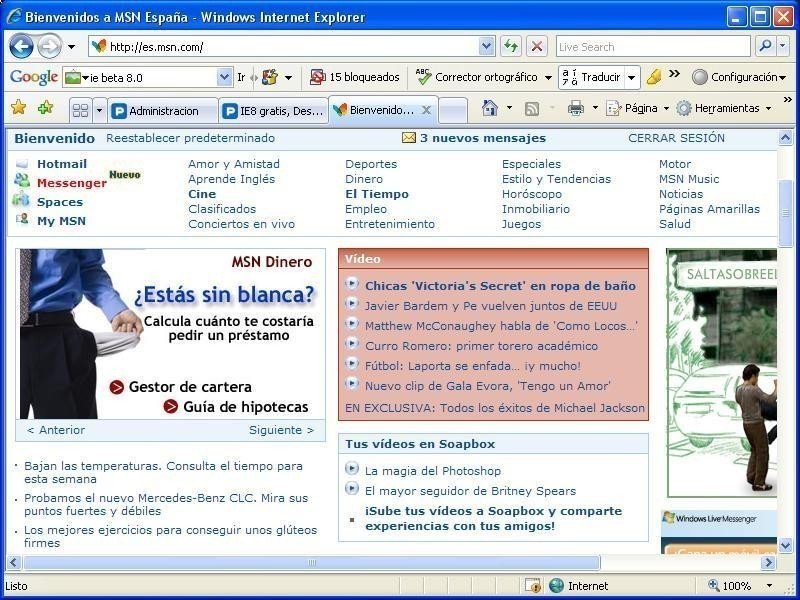800x600 pixels.
Task: Show more Google toolbar buttons chevron
Action: (674, 73)
